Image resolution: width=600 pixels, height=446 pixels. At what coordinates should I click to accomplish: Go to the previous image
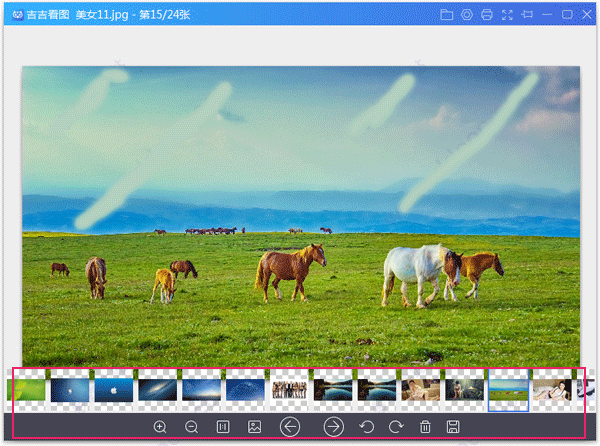290,426
